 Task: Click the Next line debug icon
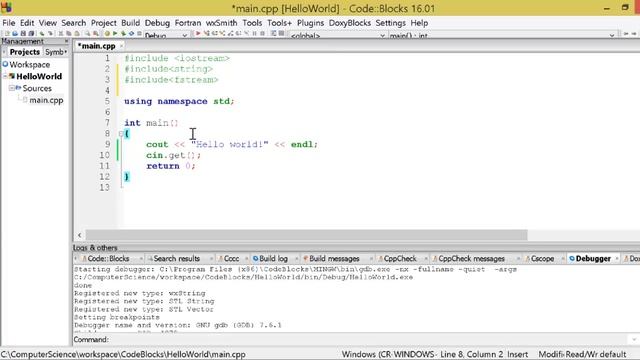[x=214, y=33]
